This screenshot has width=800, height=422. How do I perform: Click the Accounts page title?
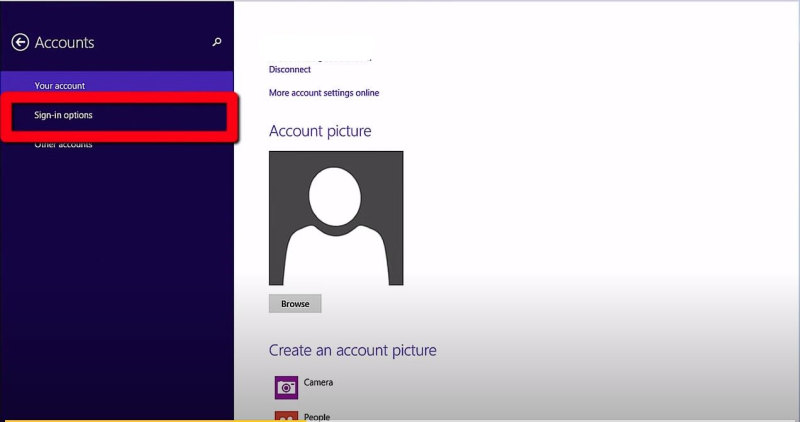tap(64, 43)
